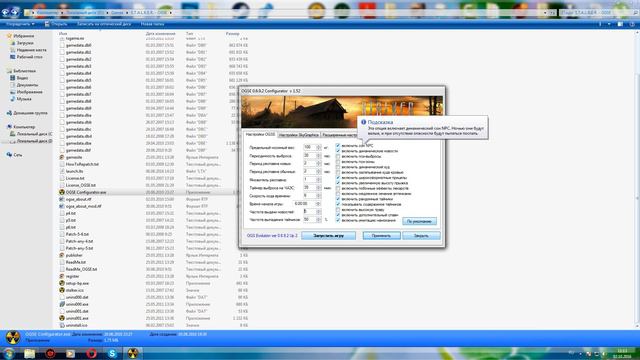The image size is (640, 360).
Task: Open Загрузки in the Explorer sidebar
Action: click(x=25, y=43)
